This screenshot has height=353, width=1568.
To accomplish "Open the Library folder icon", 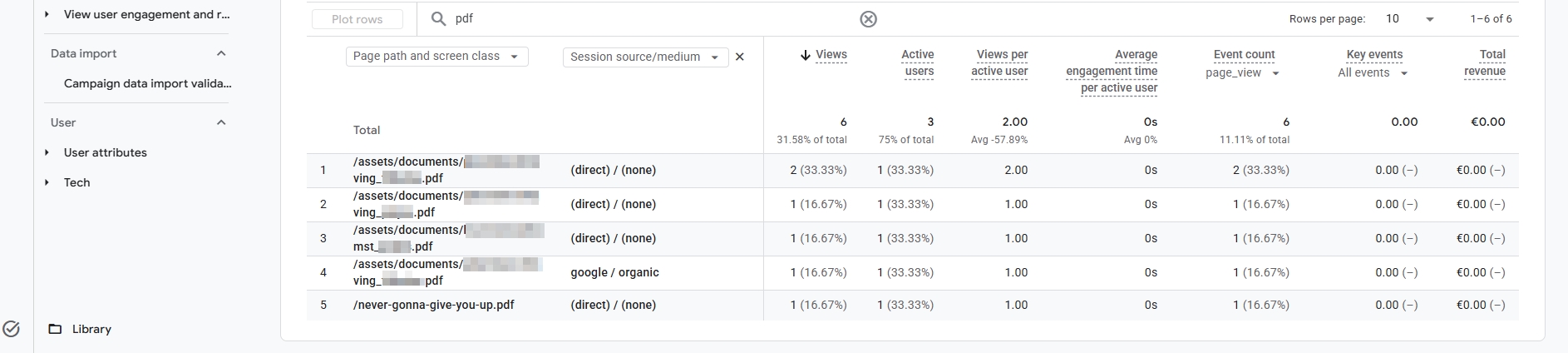I will [55, 329].
